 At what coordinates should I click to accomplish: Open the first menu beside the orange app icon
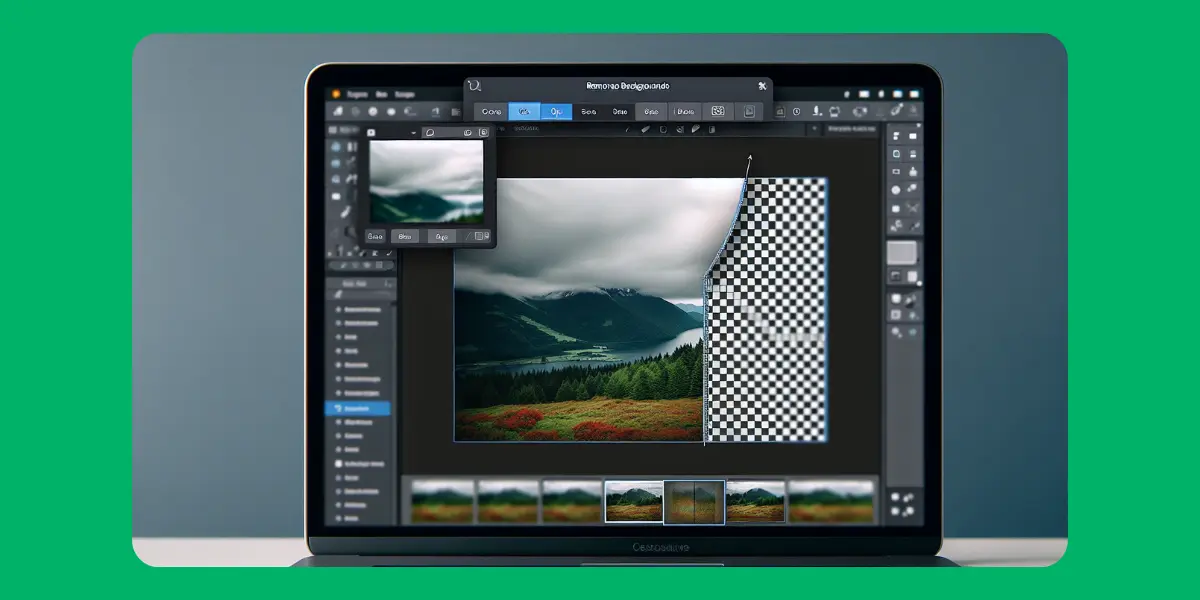[x=356, y=93]
